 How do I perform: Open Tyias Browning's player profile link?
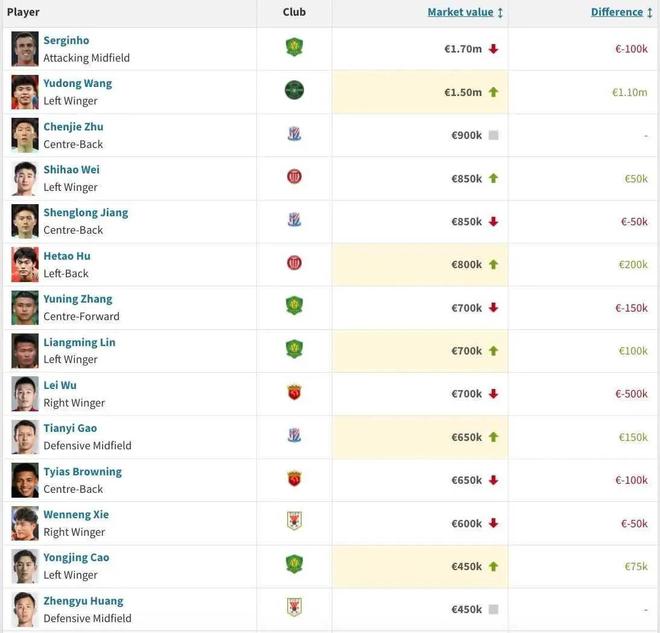[x=82, y=472]
